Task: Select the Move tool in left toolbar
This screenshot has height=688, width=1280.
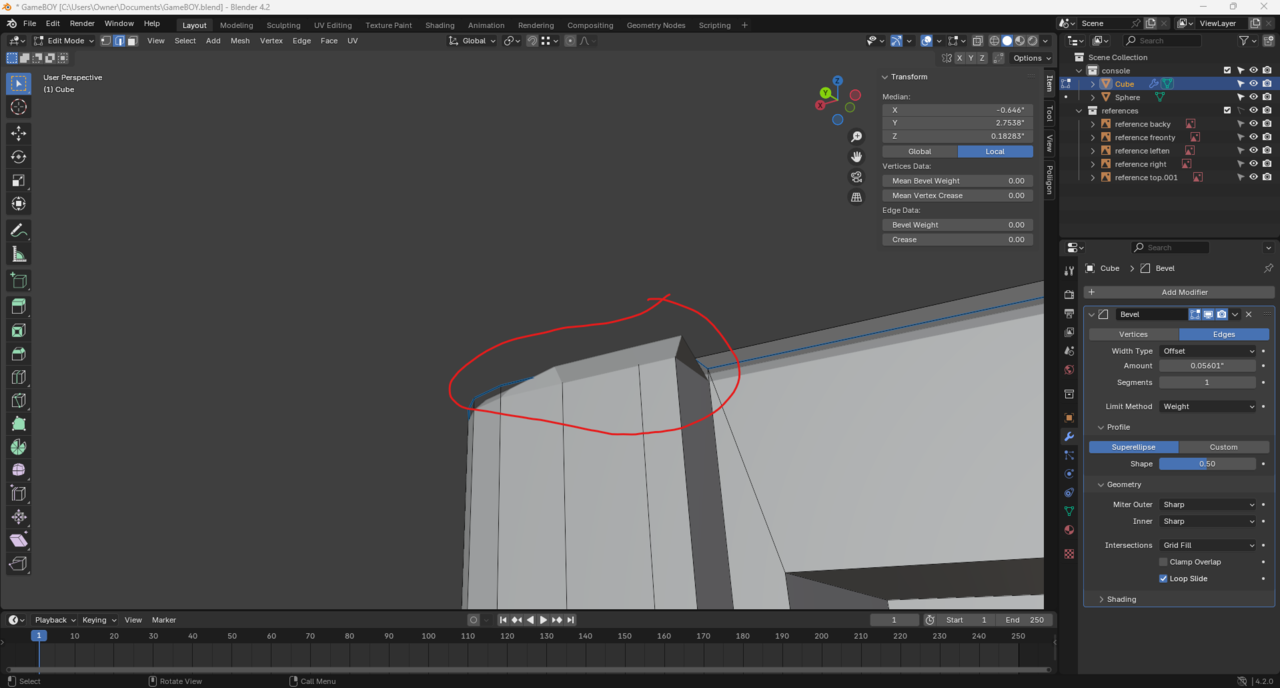Action: 18,133
